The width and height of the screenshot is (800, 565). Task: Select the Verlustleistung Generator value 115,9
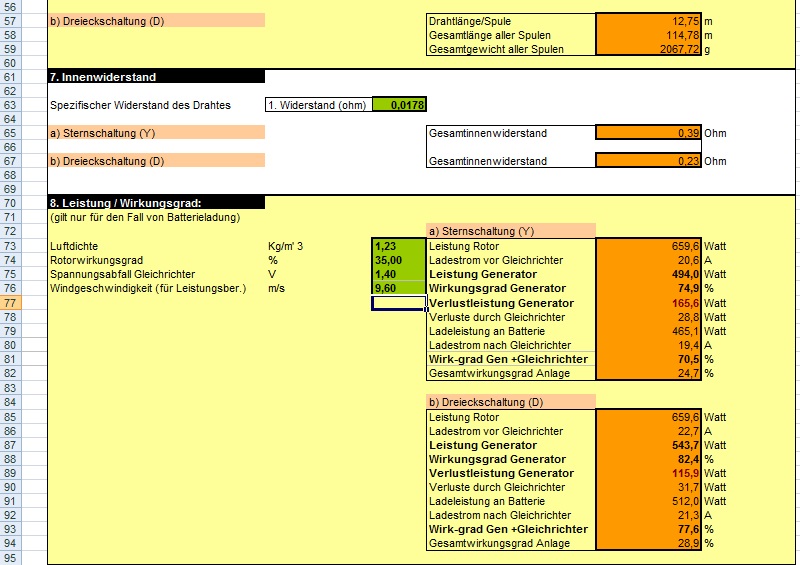tap(648, 473)
